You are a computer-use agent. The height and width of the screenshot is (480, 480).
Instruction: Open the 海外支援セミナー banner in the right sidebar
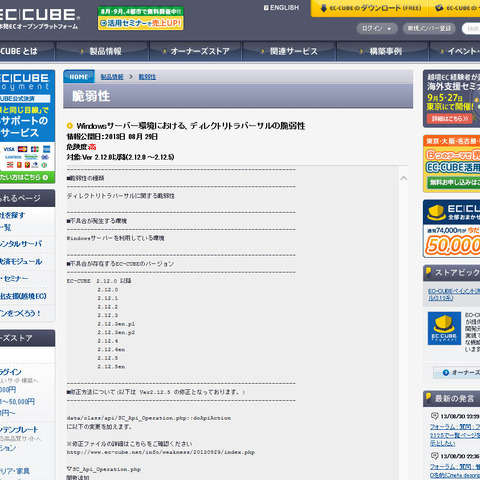pyautogui.click(x=451, y=98)
